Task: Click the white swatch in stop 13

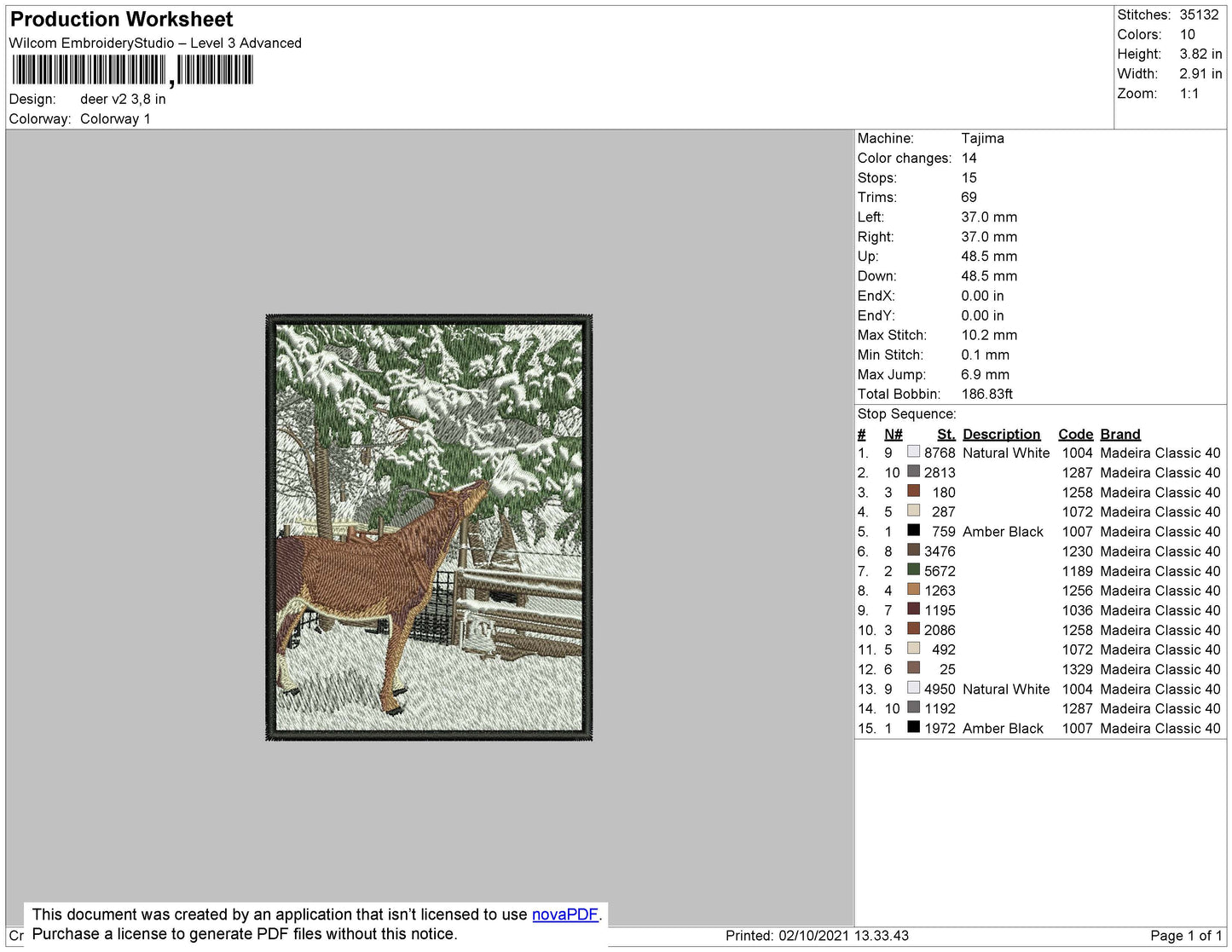Action: tap(913, 687)
